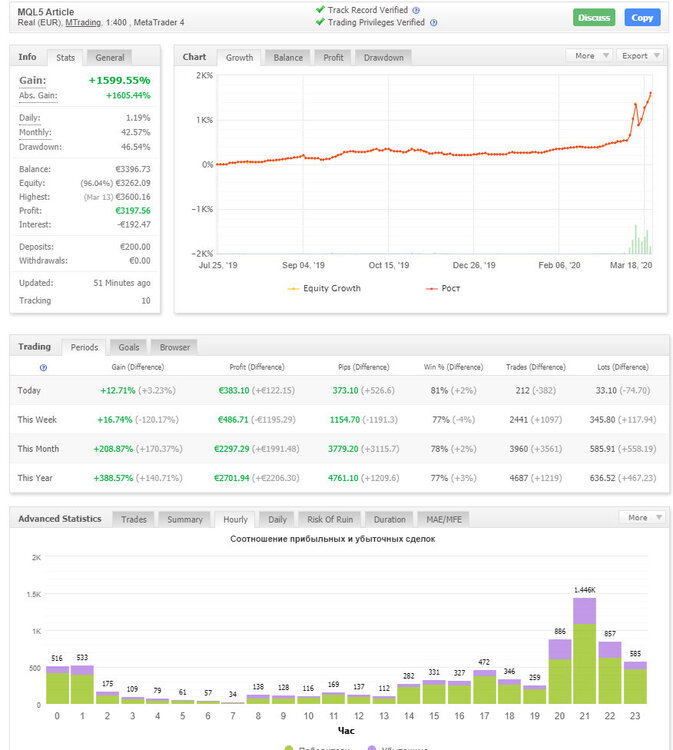Switch to the General info tab
The width and height of the screenshot is (673, 750).
110,57
